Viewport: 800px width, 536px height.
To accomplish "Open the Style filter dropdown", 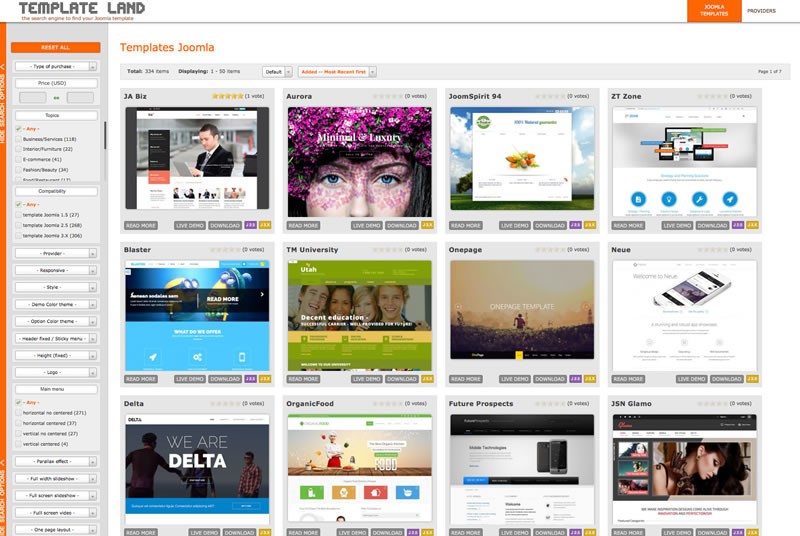I will pyautogui.click(x=56, y=288).
